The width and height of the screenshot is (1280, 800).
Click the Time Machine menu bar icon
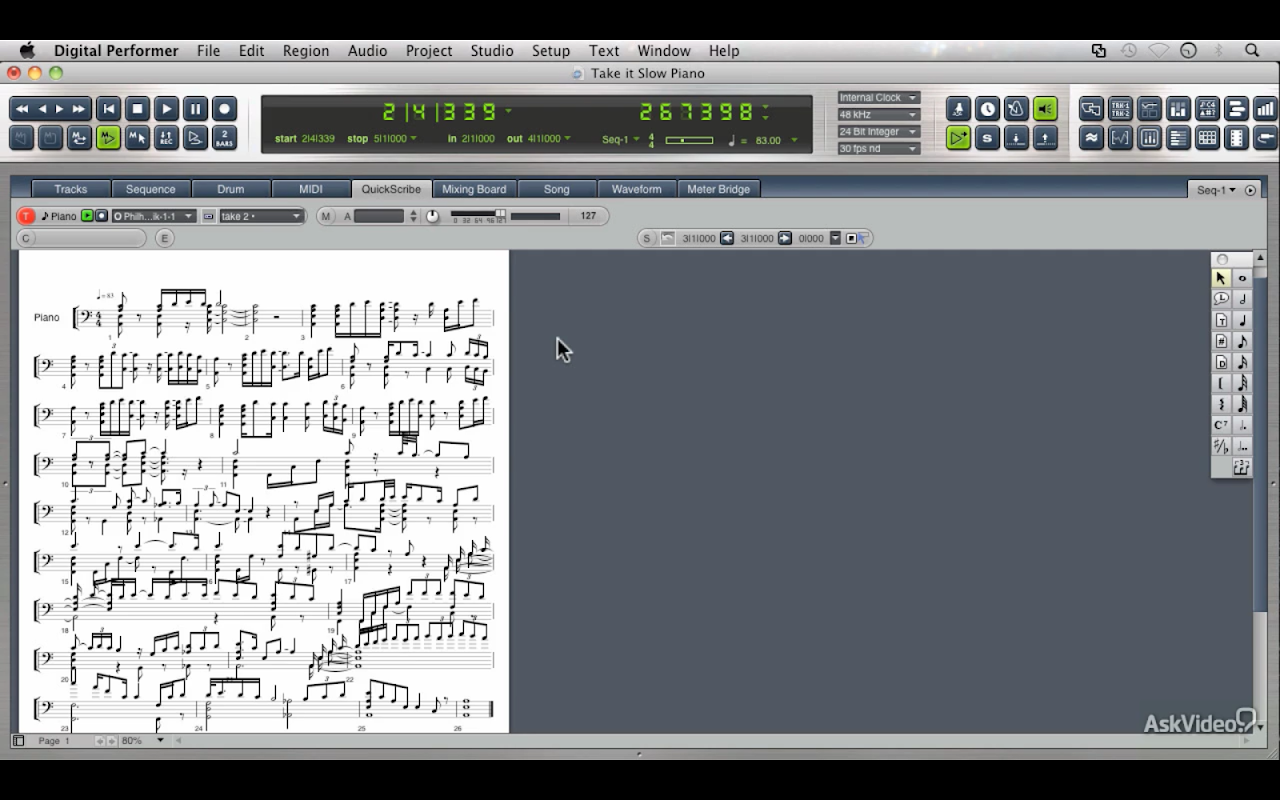pyautogui.click(x=1128, y=50)
